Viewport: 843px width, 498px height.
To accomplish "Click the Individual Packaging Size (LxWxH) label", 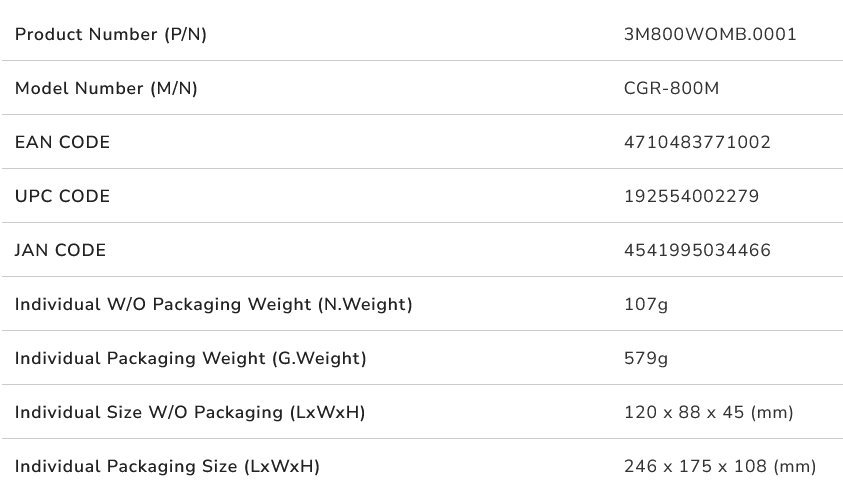I will 166,466.
